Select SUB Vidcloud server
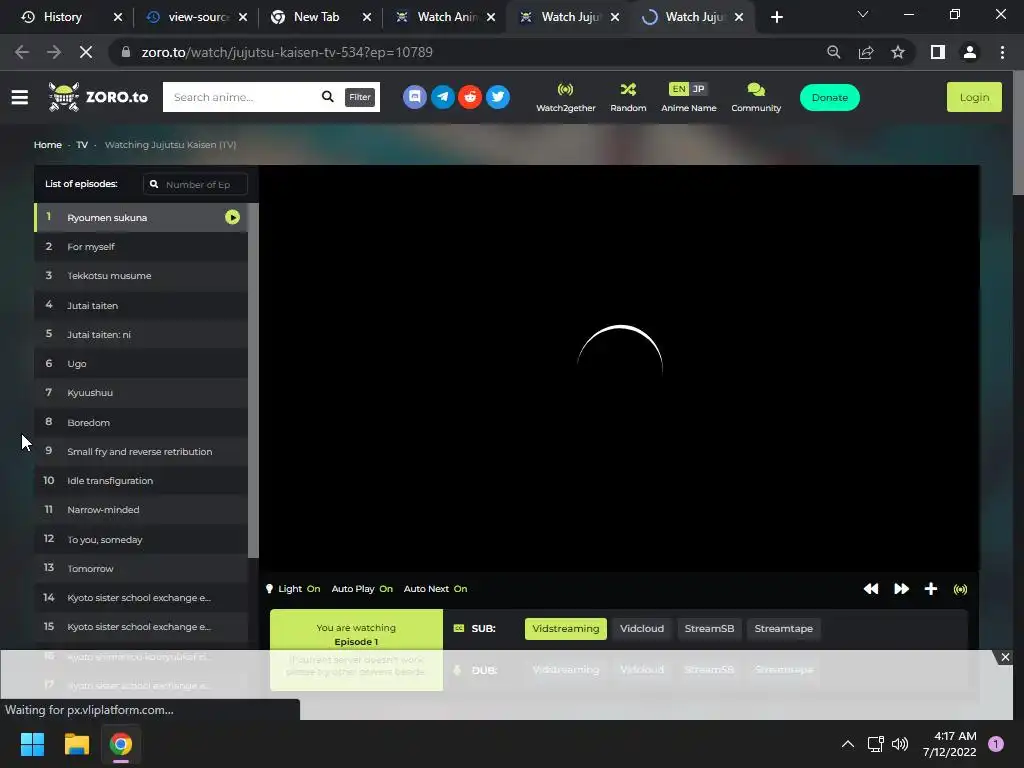Image resolution: width=1024 pixels, height=768 pixels. click(642, 628)
